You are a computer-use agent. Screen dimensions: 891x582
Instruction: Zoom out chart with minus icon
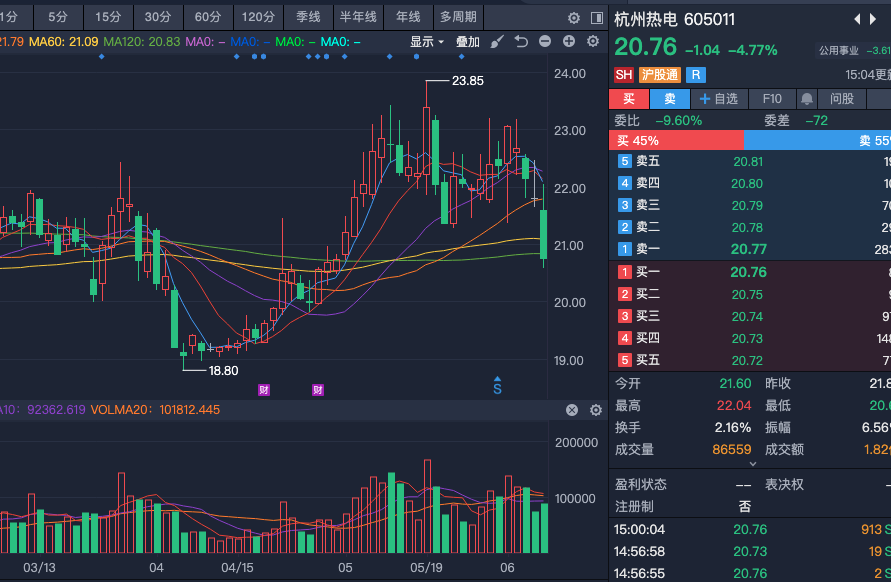(545, 41)
